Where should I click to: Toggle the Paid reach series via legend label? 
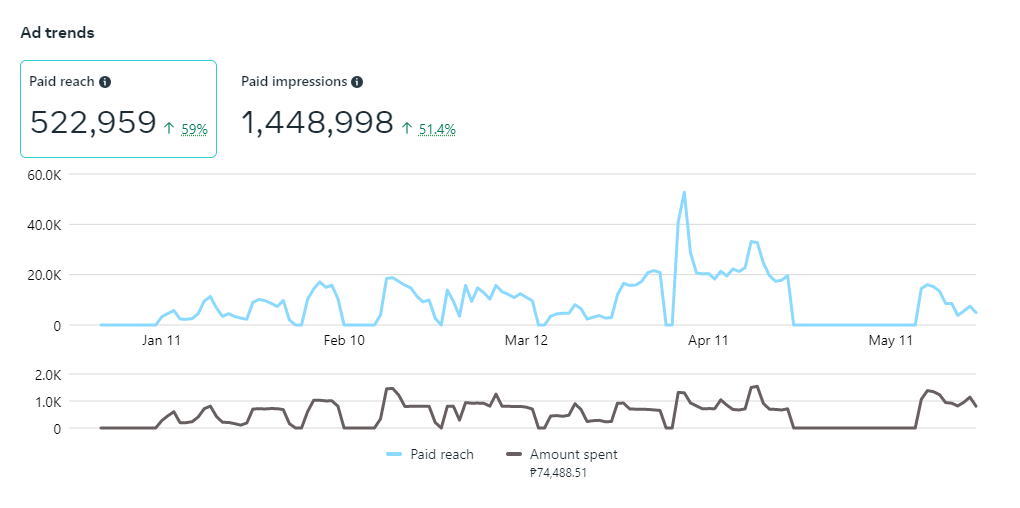[x=442, y=454]
